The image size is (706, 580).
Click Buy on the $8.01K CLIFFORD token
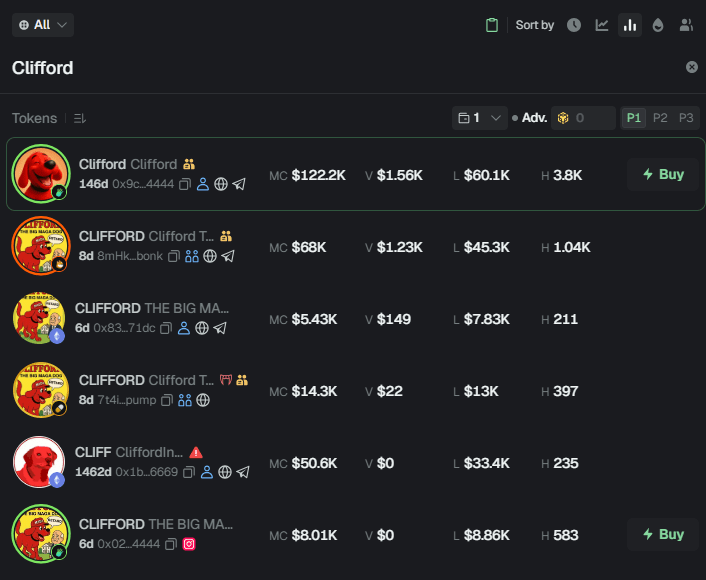point(663,534)
